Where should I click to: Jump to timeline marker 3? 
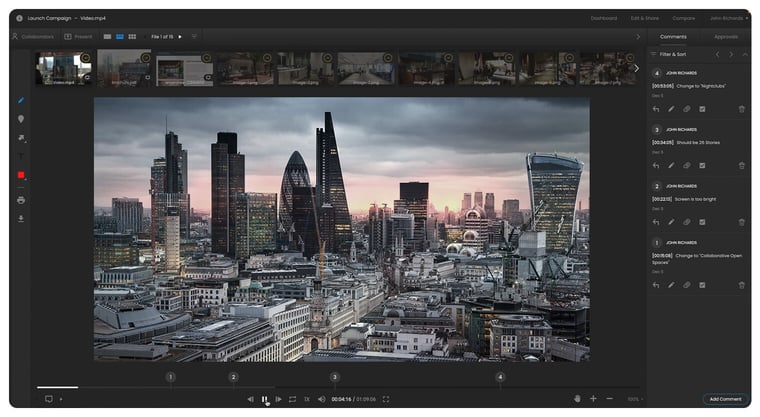334,377
